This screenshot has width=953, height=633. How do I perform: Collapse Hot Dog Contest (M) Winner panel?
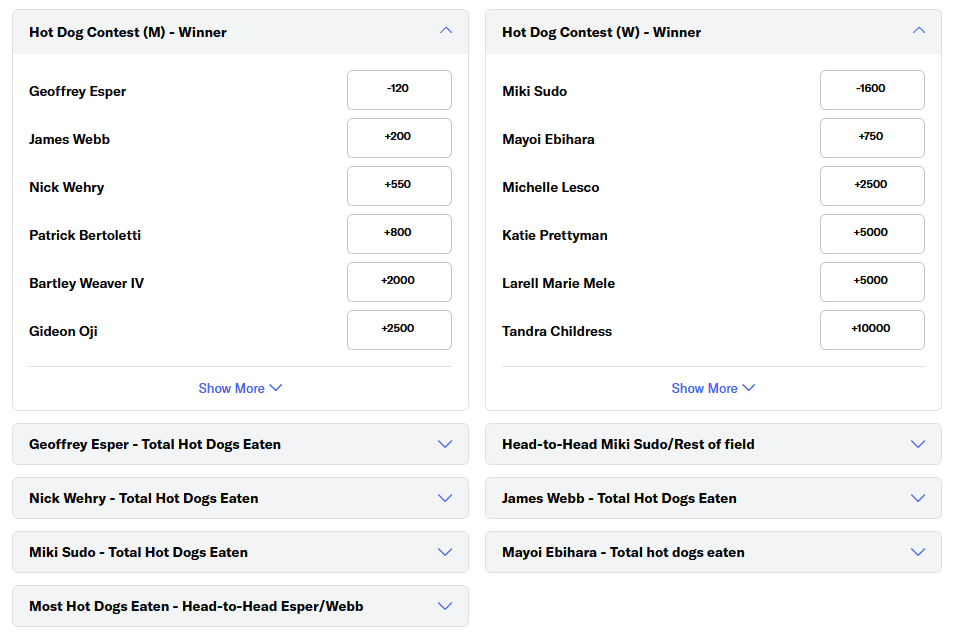tap(446, 31)
